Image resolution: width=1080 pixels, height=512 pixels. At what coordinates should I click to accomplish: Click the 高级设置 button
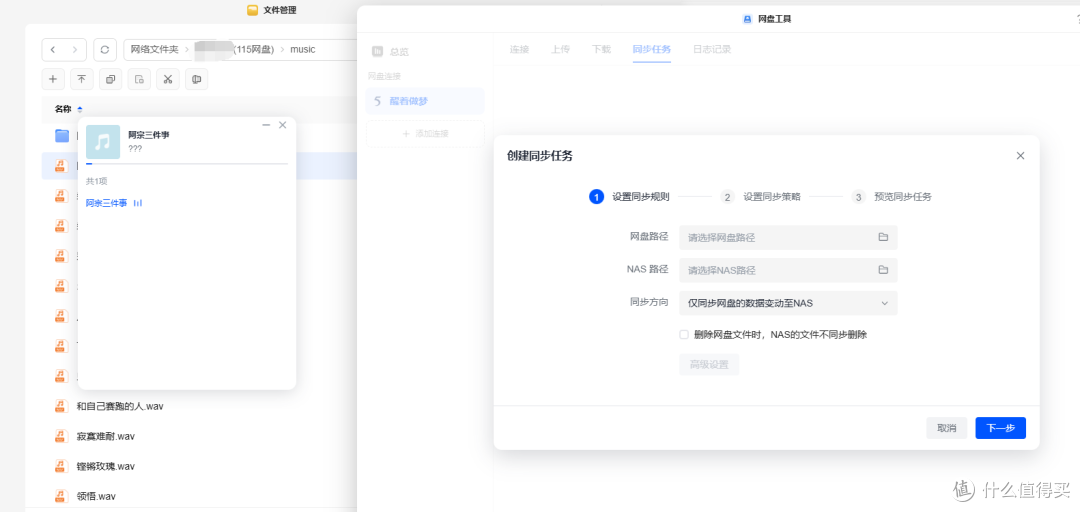709,365
